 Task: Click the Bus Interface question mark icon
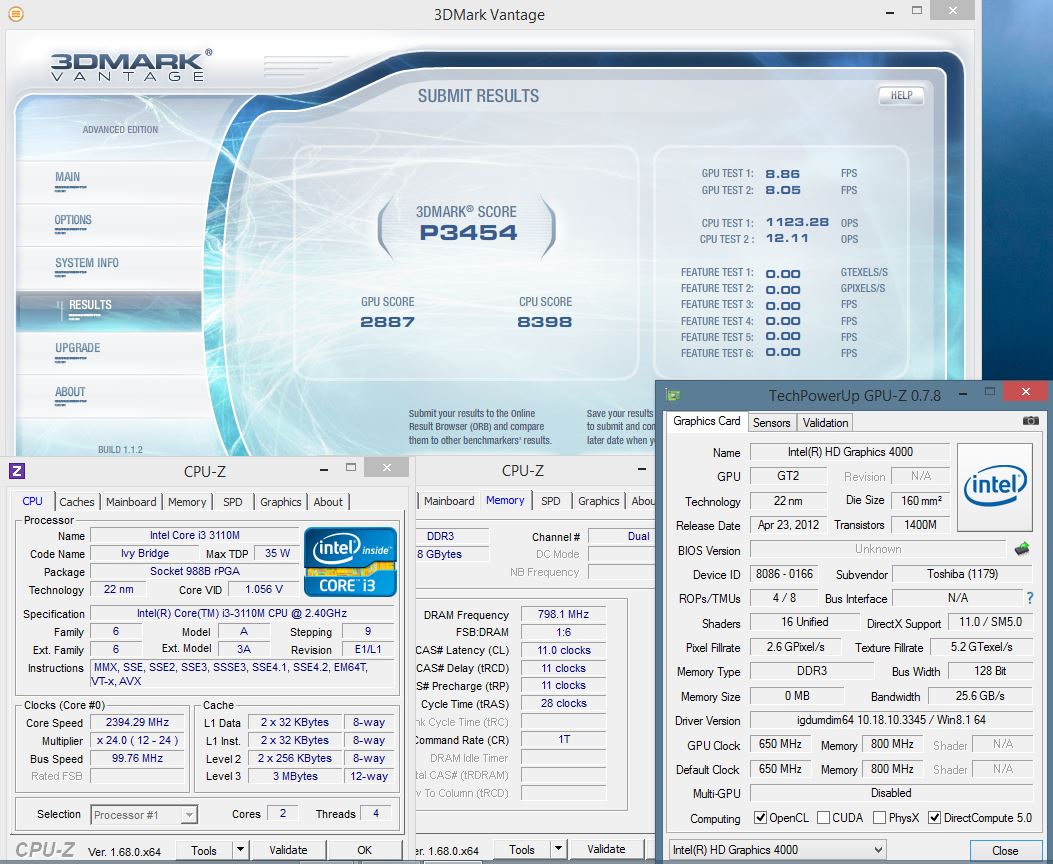coord(1030,597)
